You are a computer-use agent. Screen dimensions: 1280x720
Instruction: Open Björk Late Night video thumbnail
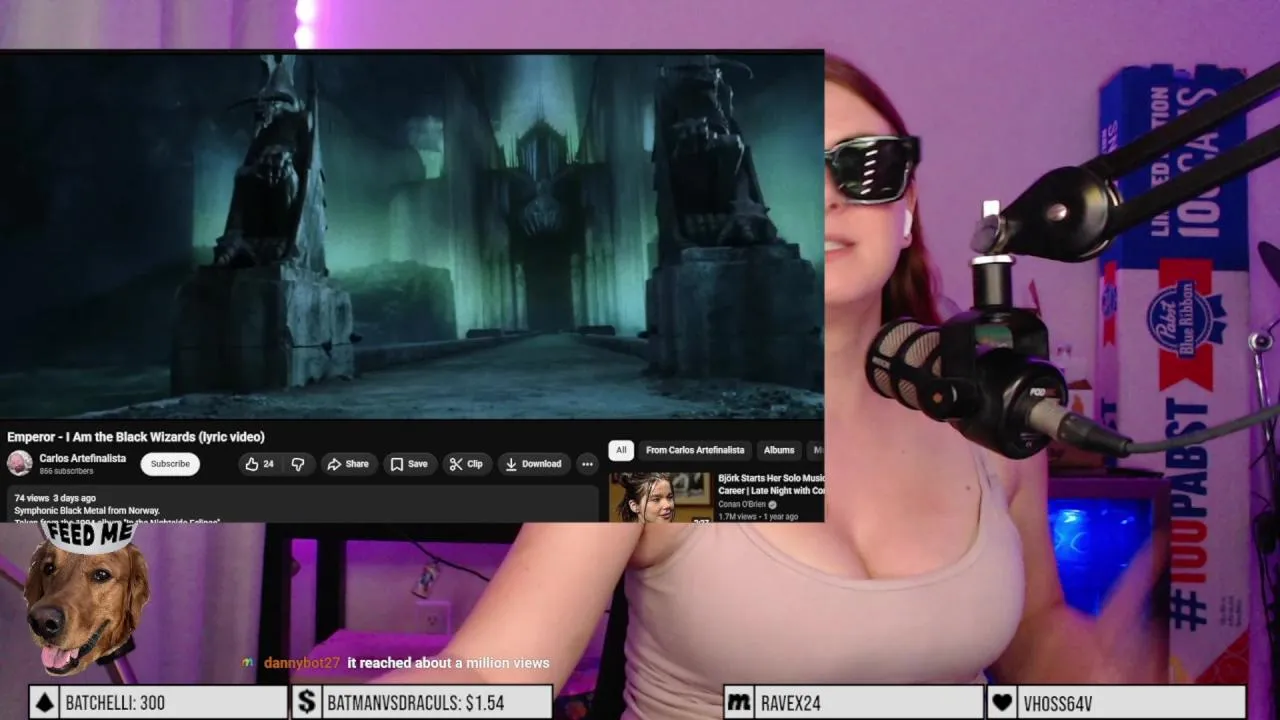[x=660, y=497]
